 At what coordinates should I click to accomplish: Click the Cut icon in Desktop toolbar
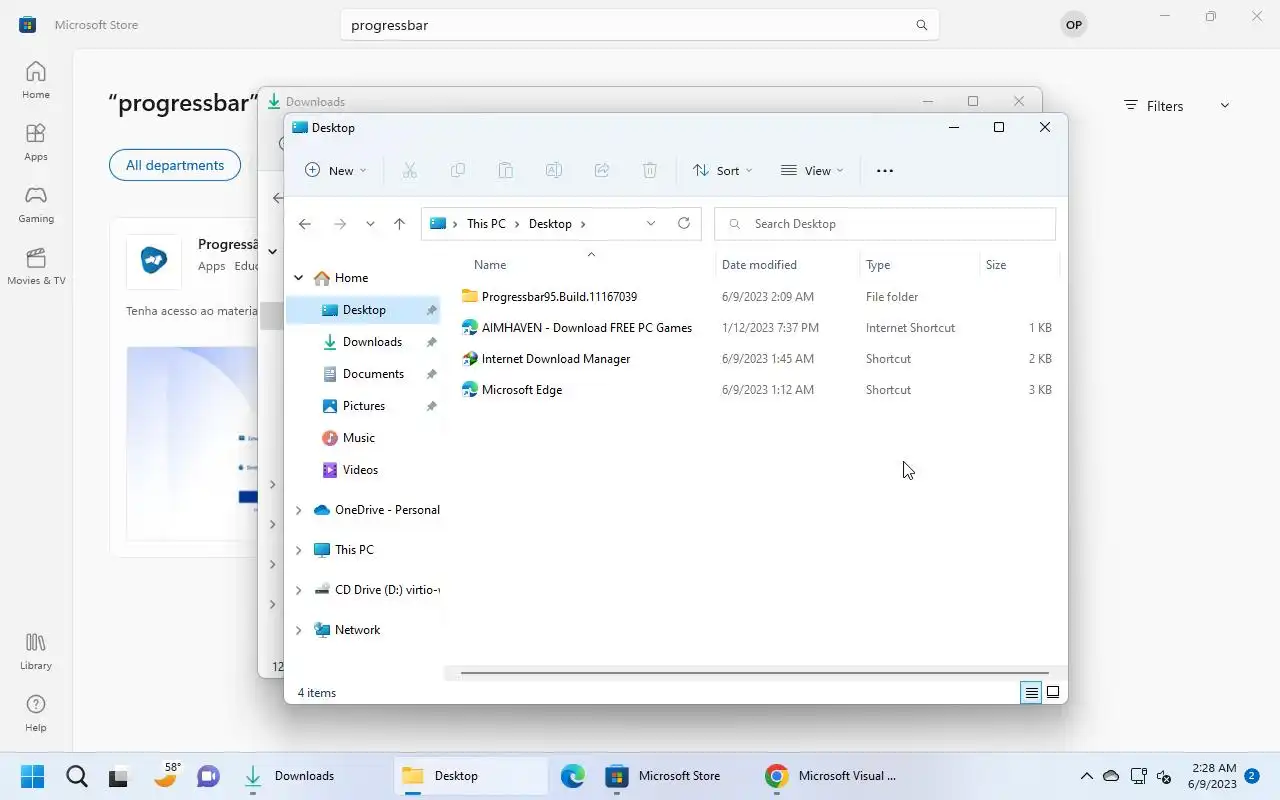pos(410,171)
